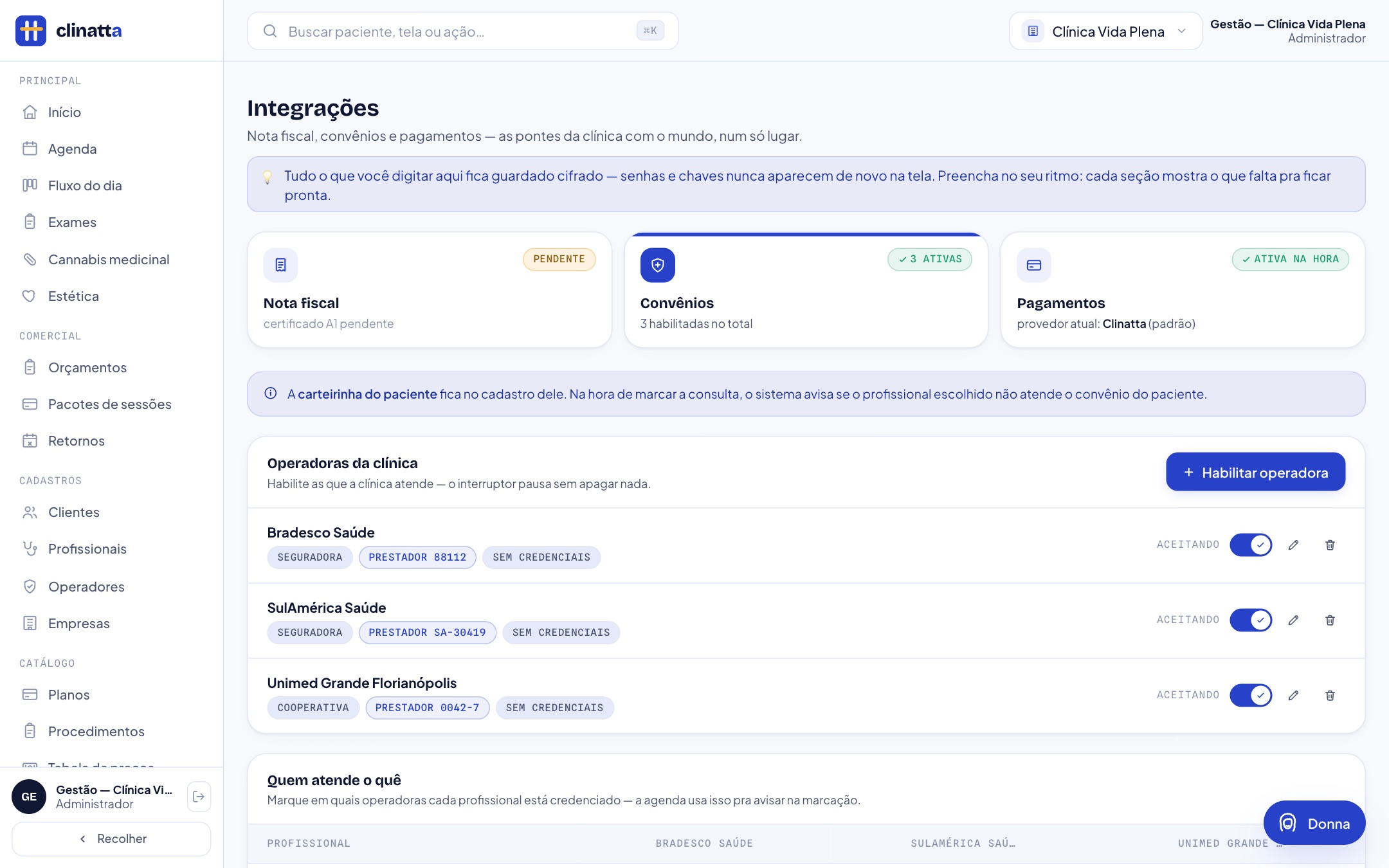Viewport: 1389px width, 868px height.
Task: Click the Habilitar operadora button
Action: [1255, 472]
